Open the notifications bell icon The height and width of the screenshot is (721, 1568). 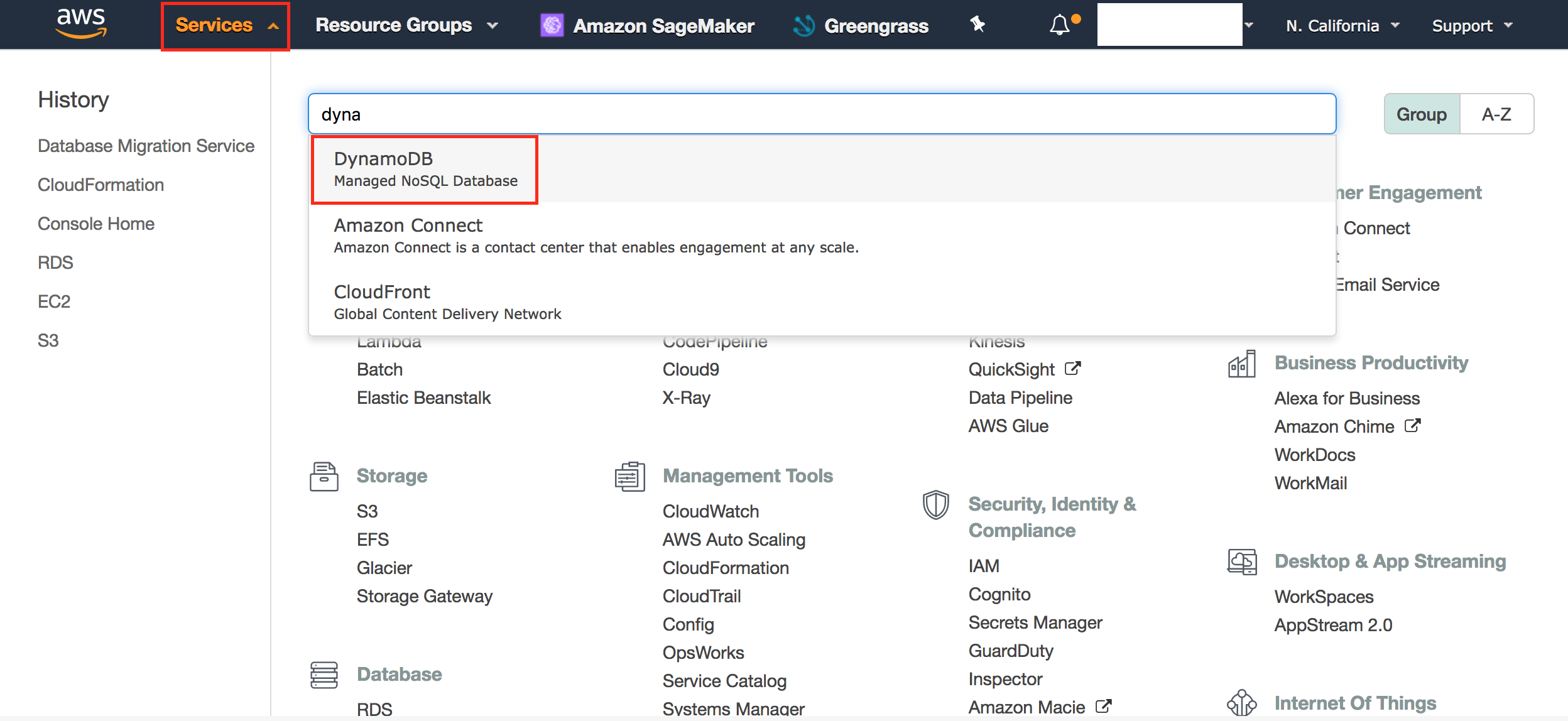pos(1060,25)
